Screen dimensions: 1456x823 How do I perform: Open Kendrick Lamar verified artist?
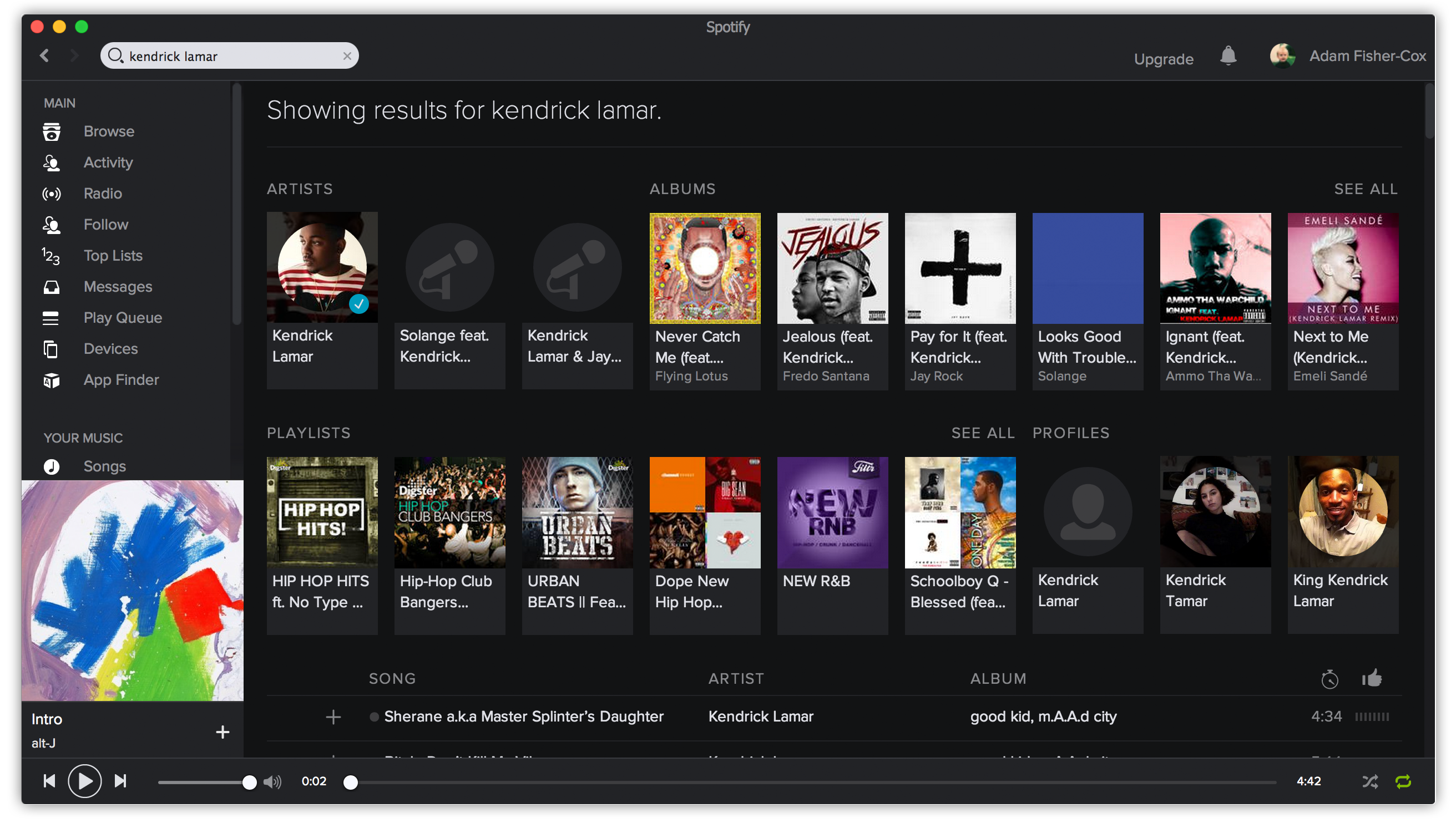[x=322, y=300]
